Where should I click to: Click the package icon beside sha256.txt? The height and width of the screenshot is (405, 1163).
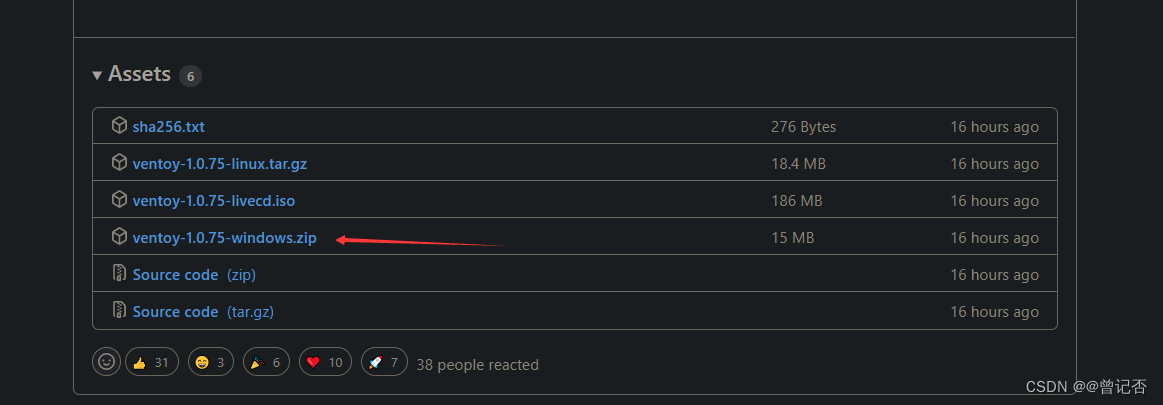click(x=119, y=126)
